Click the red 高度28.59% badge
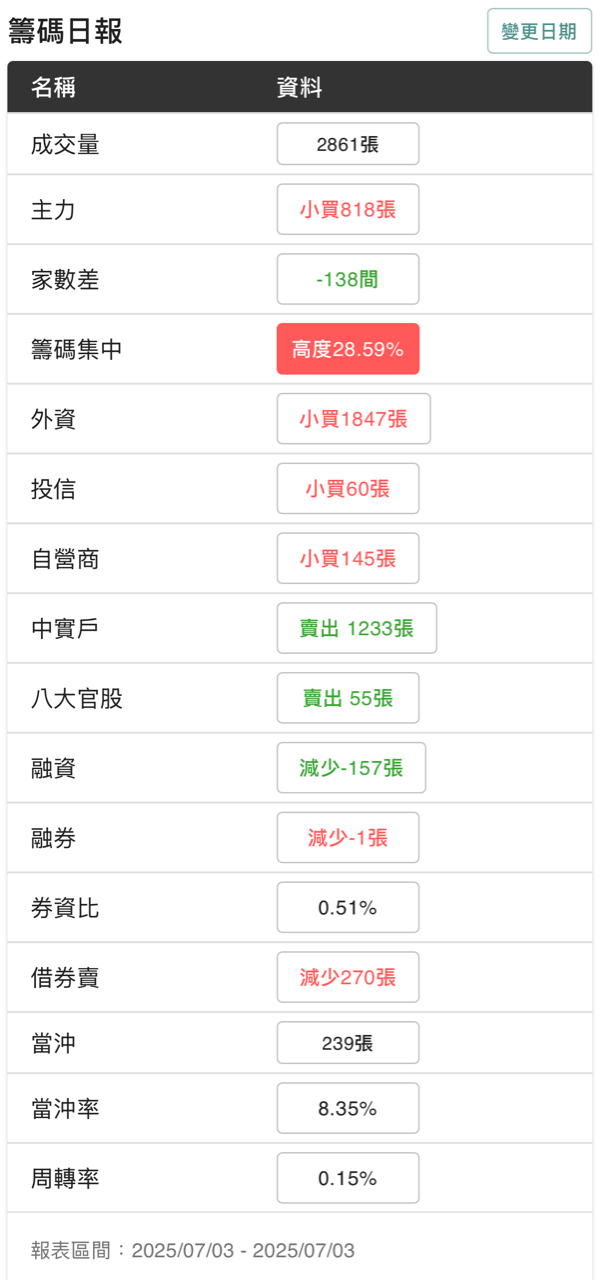This screenshot has width=615, height=1280. click(x=347, y=349)
